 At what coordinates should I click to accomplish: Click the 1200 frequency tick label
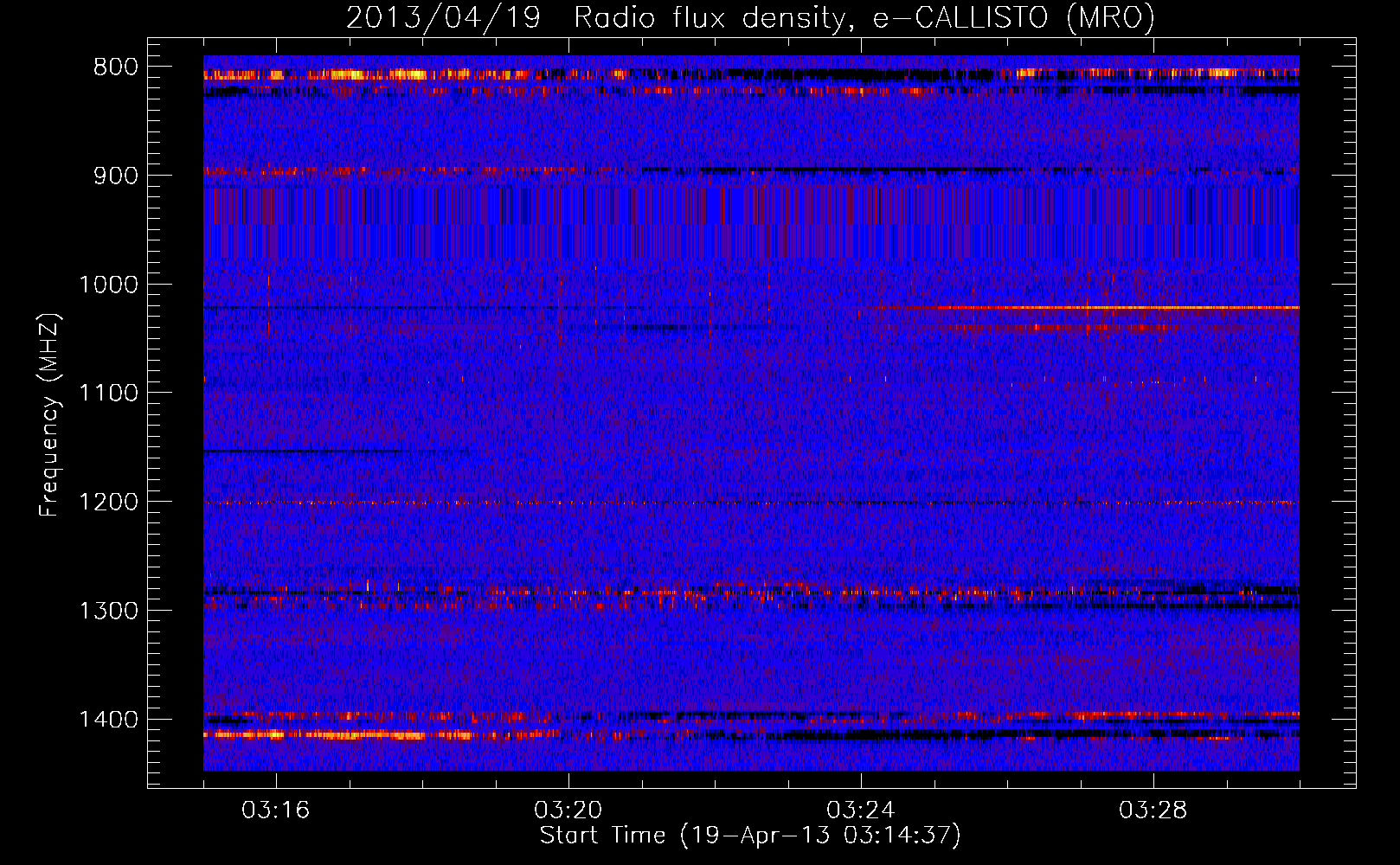[x=108, y=502]
